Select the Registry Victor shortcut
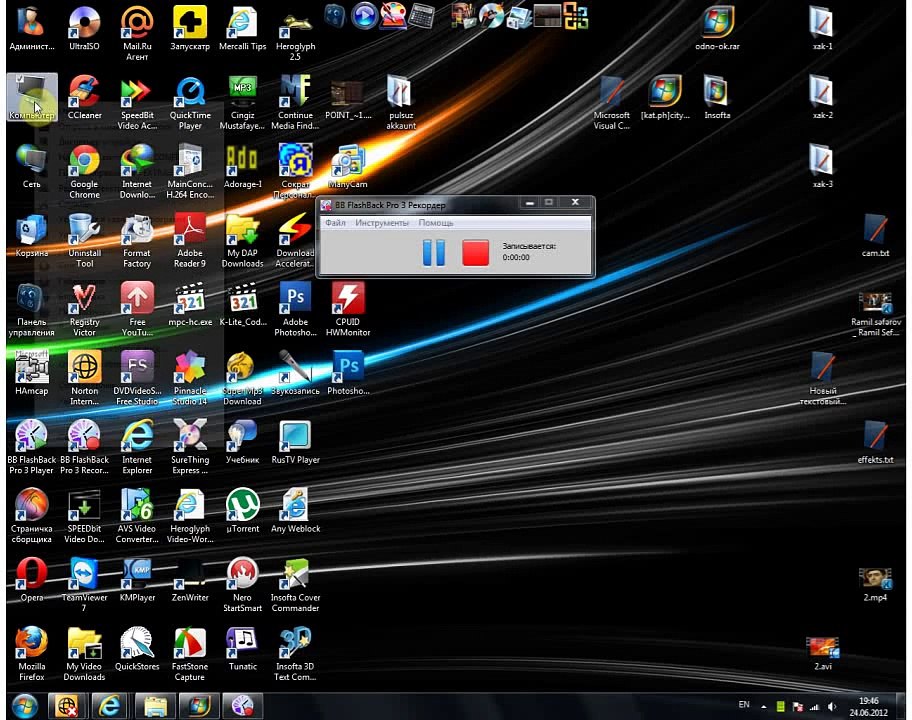This screenshot has width=912, height=720. (84, 309)
